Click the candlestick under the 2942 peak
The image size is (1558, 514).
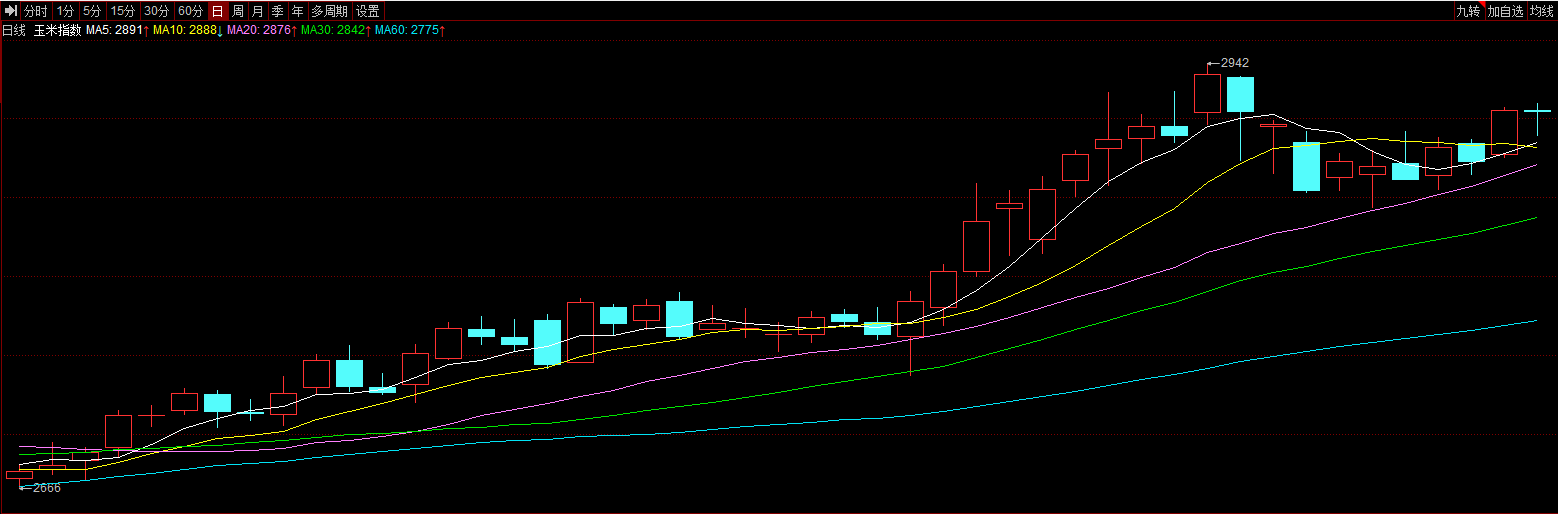click(1208, 94)
